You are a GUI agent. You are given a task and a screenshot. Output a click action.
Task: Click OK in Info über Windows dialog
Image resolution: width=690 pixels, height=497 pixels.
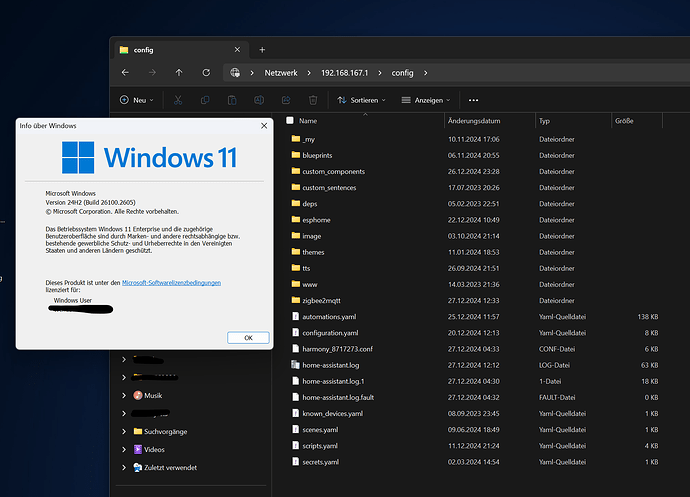coord(248,338)
